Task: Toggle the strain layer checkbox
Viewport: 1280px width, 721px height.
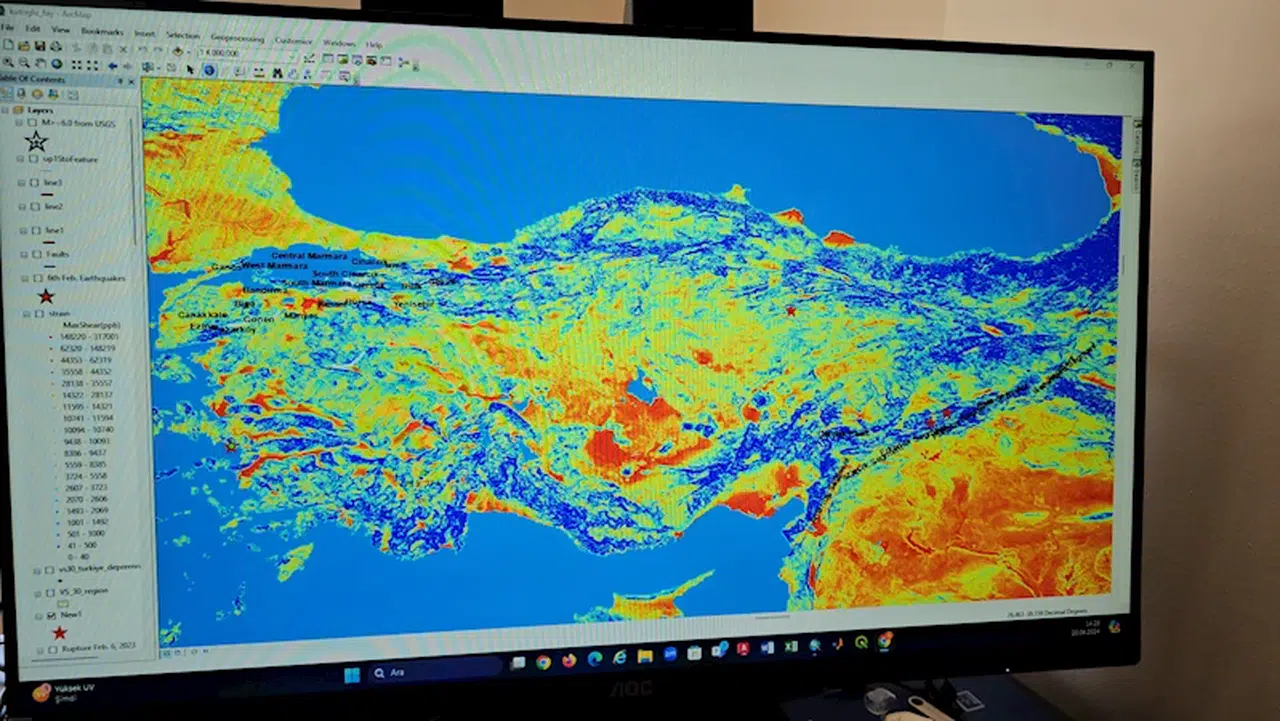Action: tap(37, 313)
